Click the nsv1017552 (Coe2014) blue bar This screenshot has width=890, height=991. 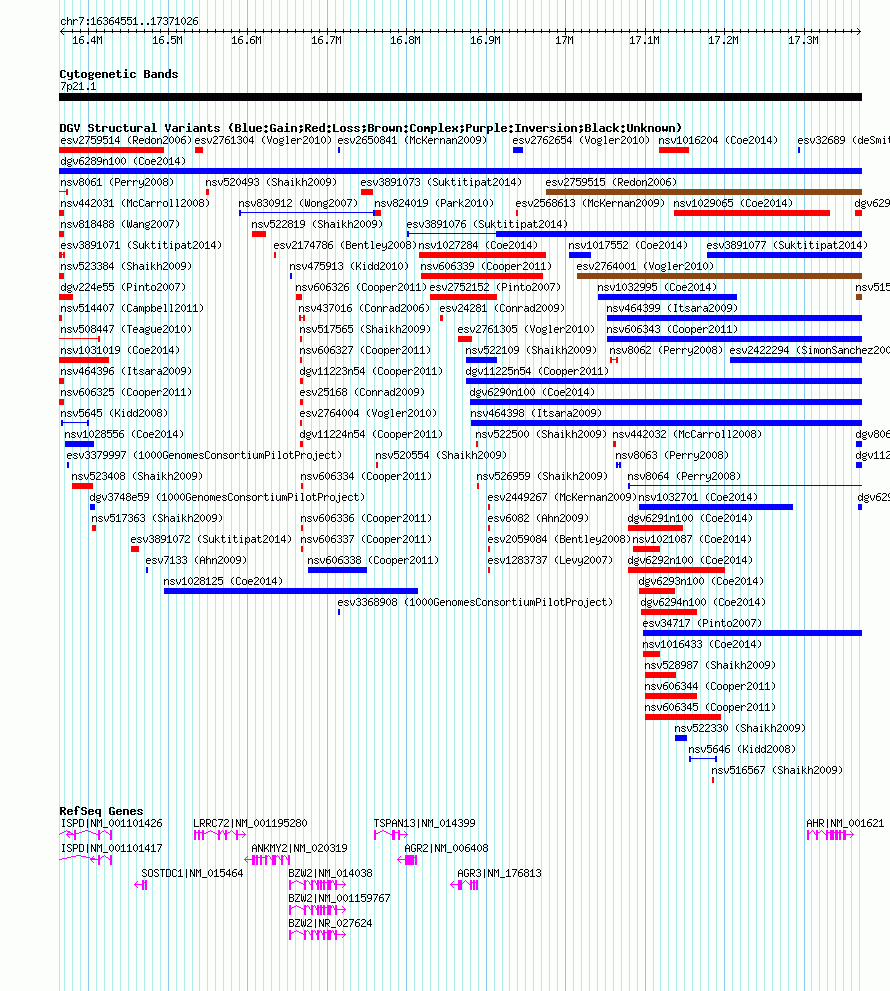[x=580, y=255]
